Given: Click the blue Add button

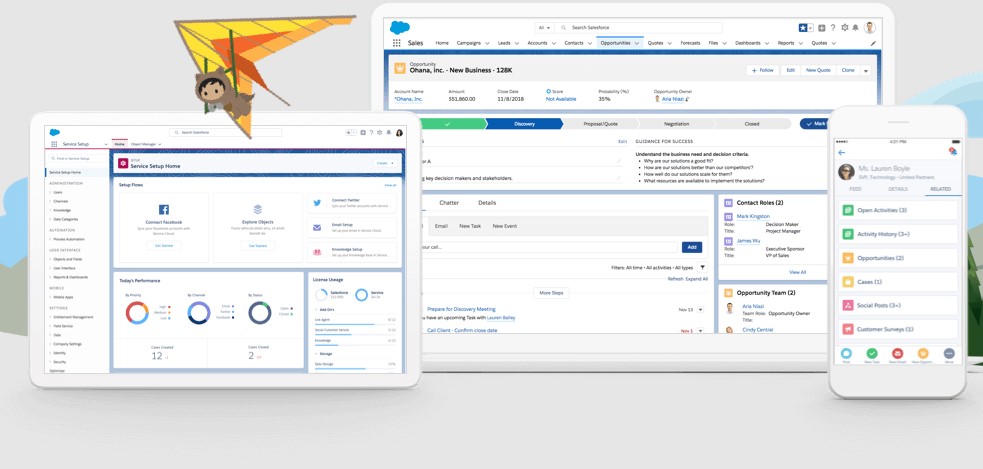Looking at the screenshot, I should (691, 247).
